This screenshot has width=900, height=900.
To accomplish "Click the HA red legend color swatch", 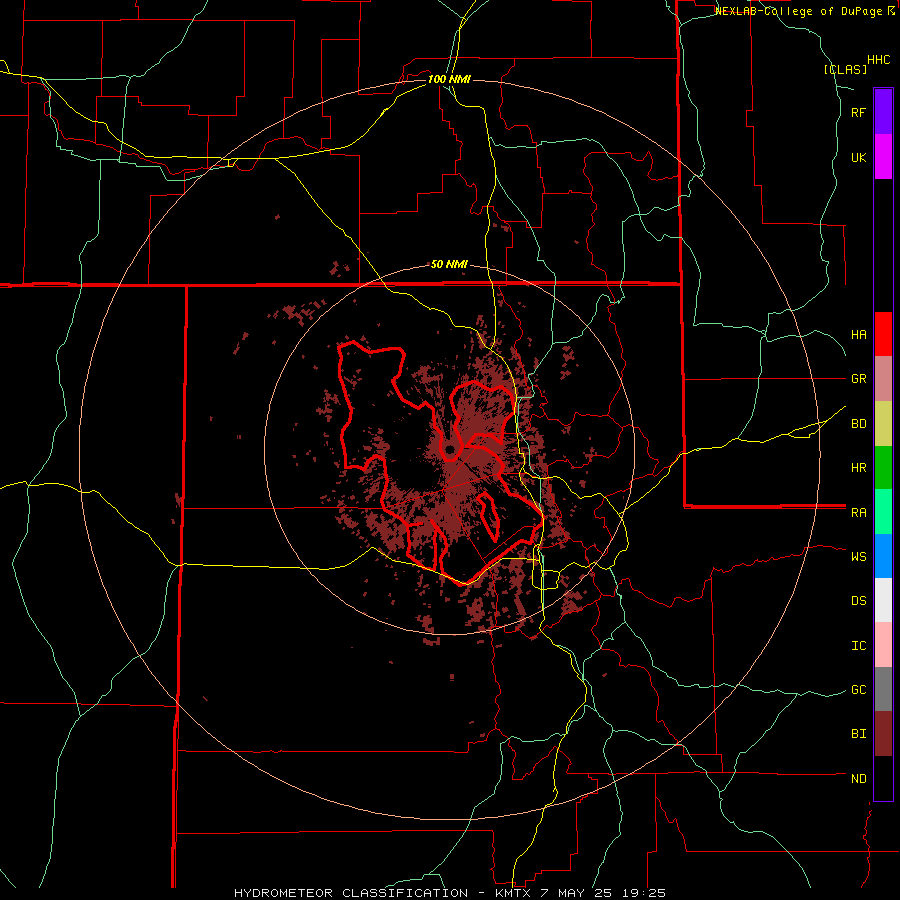I will [883, 334].
